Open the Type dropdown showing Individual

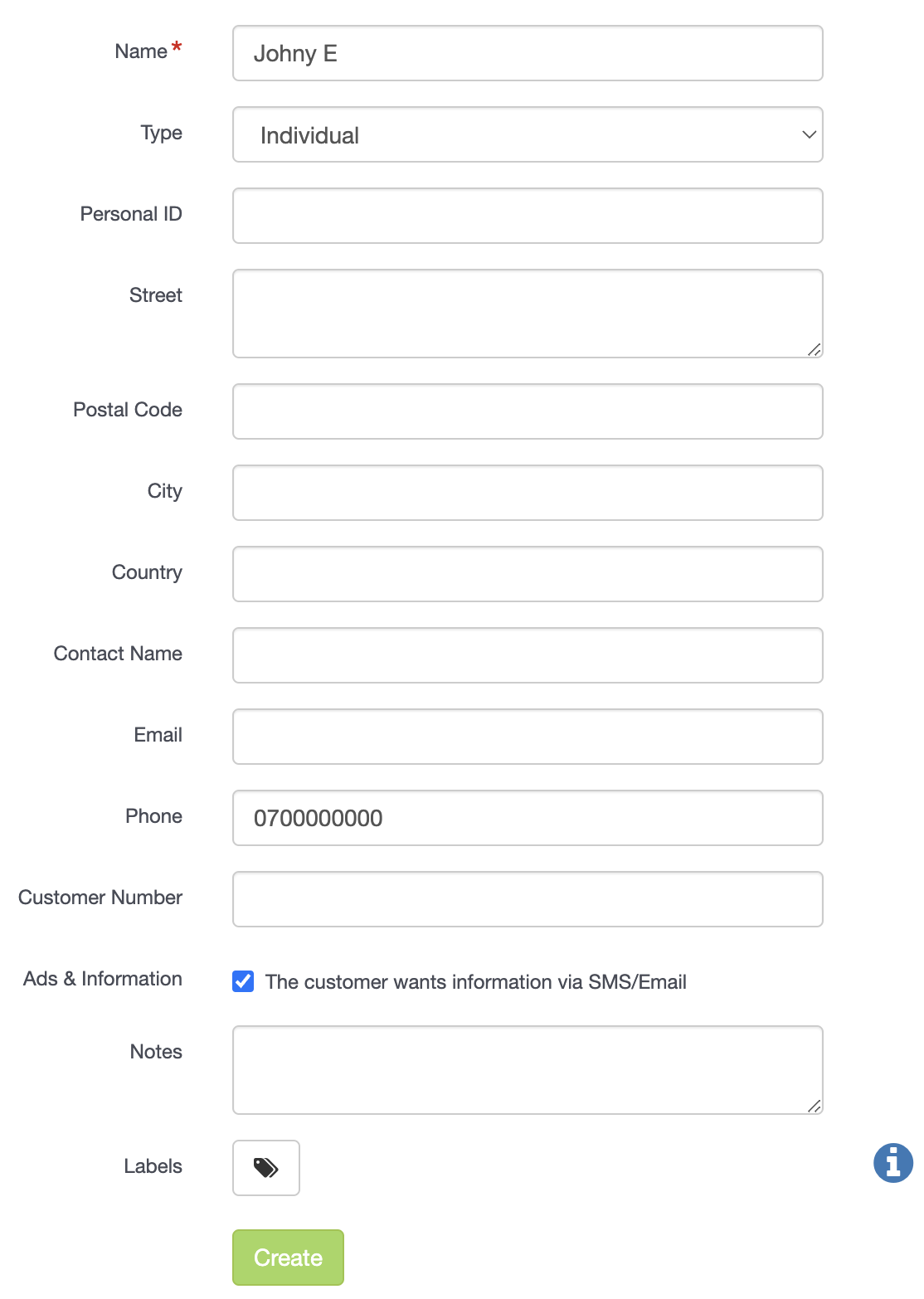pos(528,134)
